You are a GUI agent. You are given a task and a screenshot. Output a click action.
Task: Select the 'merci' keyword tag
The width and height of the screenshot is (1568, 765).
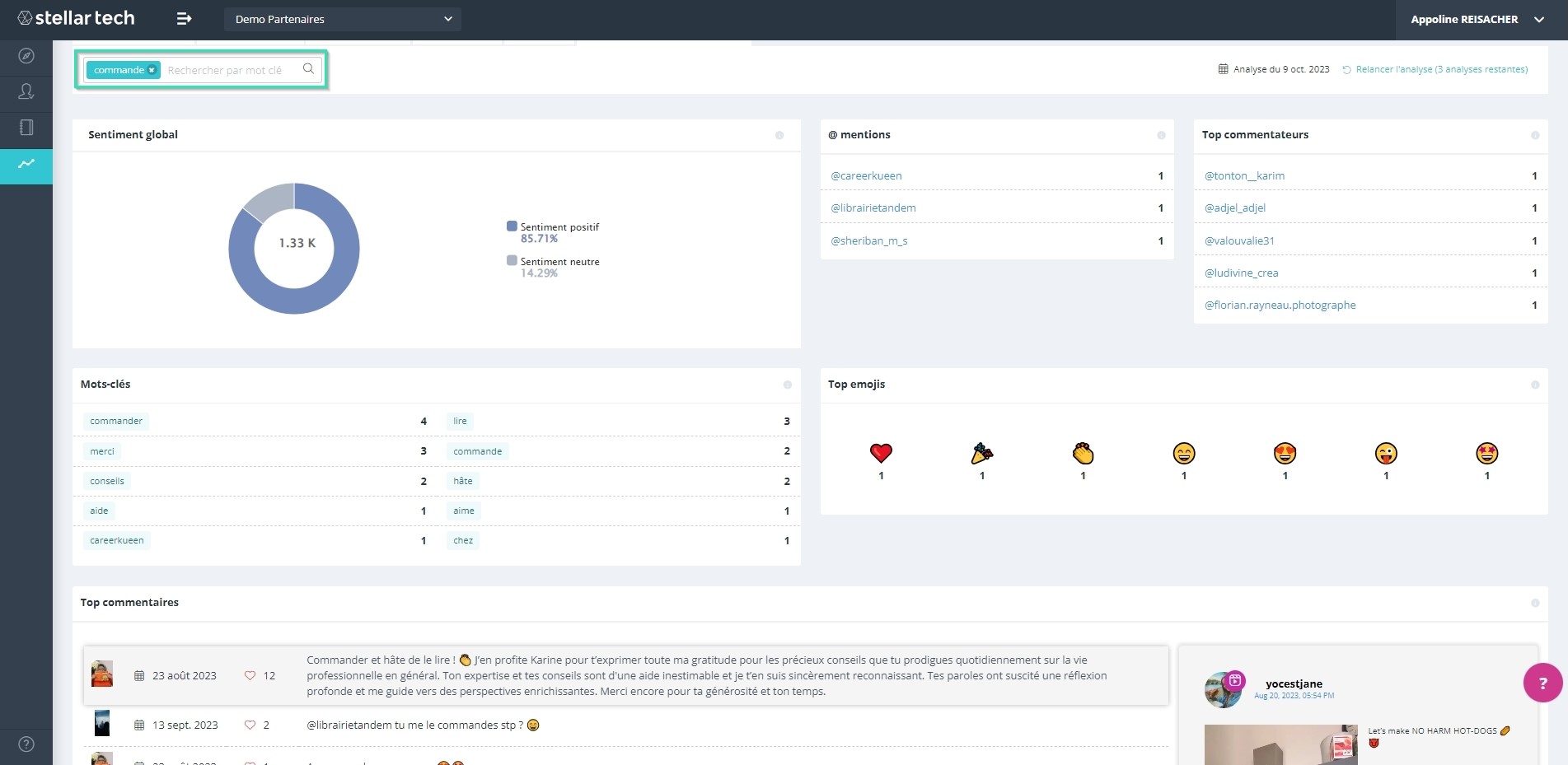[x=102, y=451]
